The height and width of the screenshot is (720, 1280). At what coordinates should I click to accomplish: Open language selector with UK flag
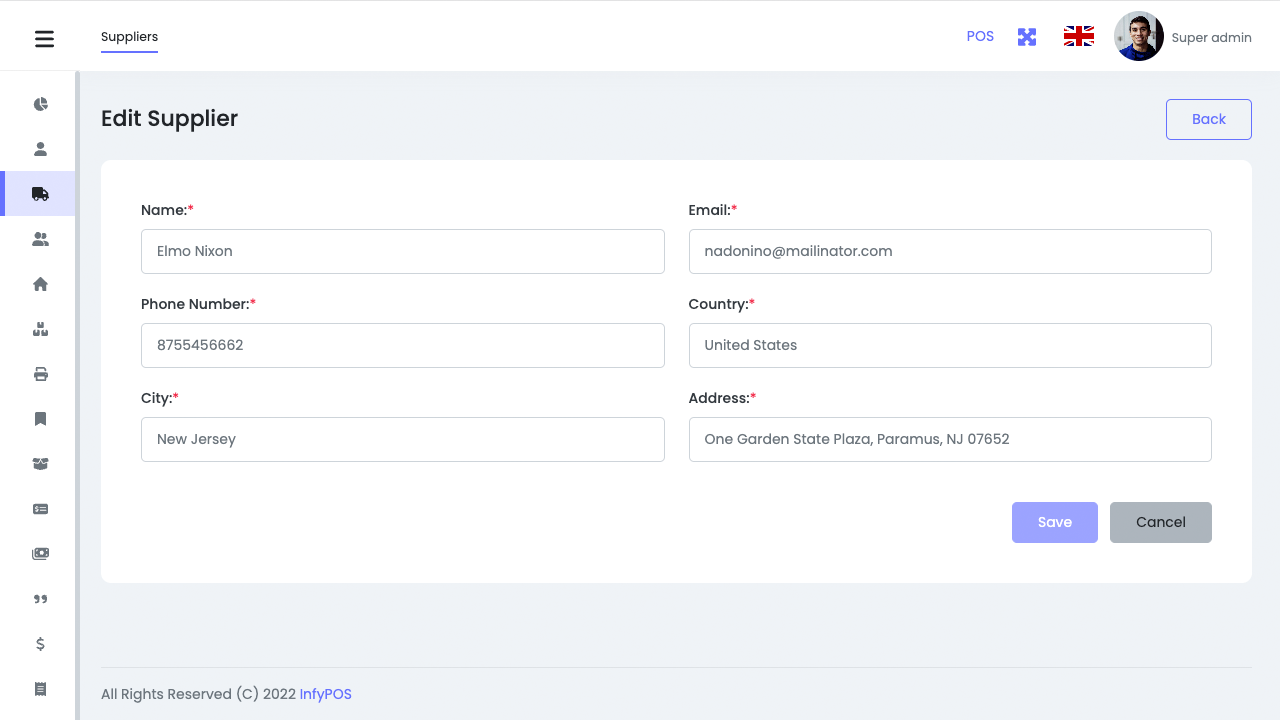(x=1078, y=37)
